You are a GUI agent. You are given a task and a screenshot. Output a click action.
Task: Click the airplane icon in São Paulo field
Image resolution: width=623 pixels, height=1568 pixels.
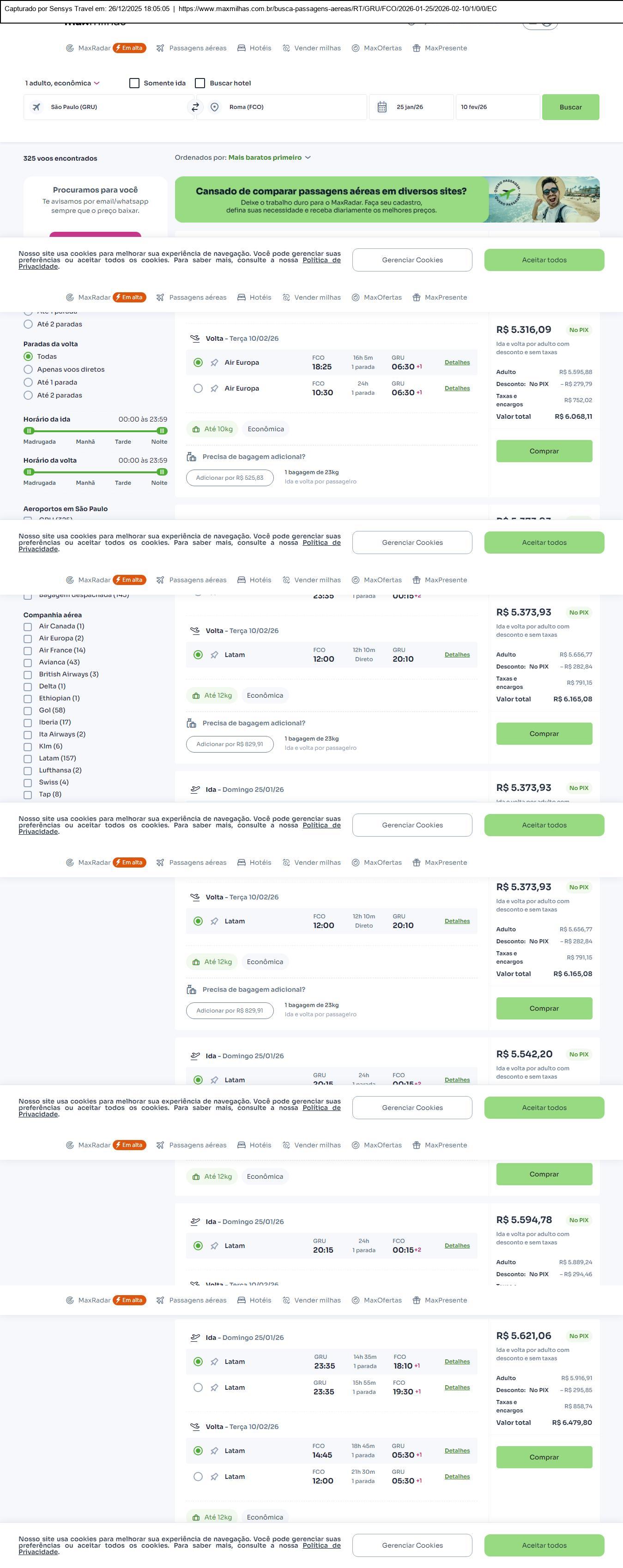coord(36,107)
